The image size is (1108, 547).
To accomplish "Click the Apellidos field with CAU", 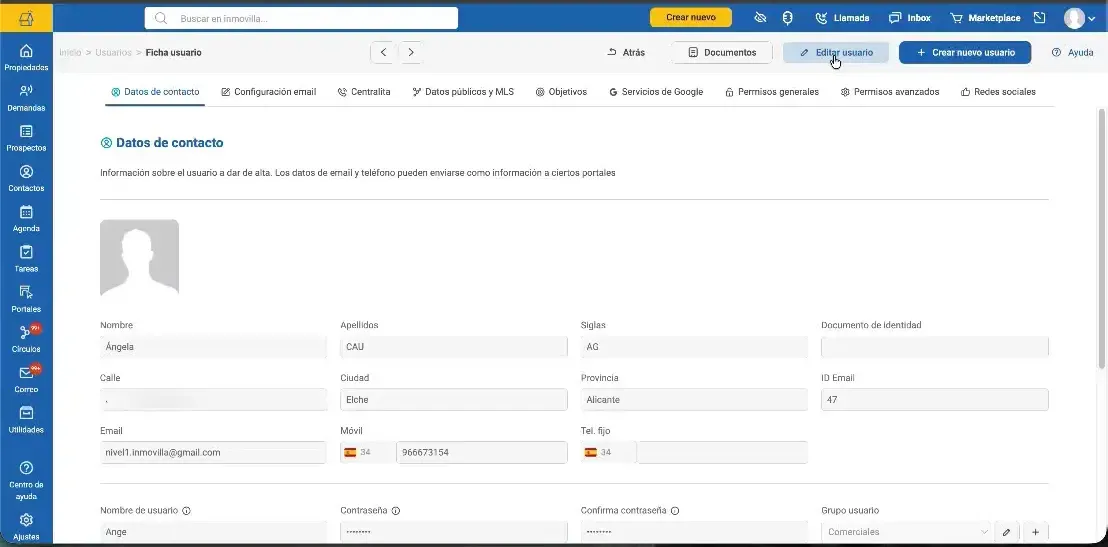I will click(x=454, y=347).
